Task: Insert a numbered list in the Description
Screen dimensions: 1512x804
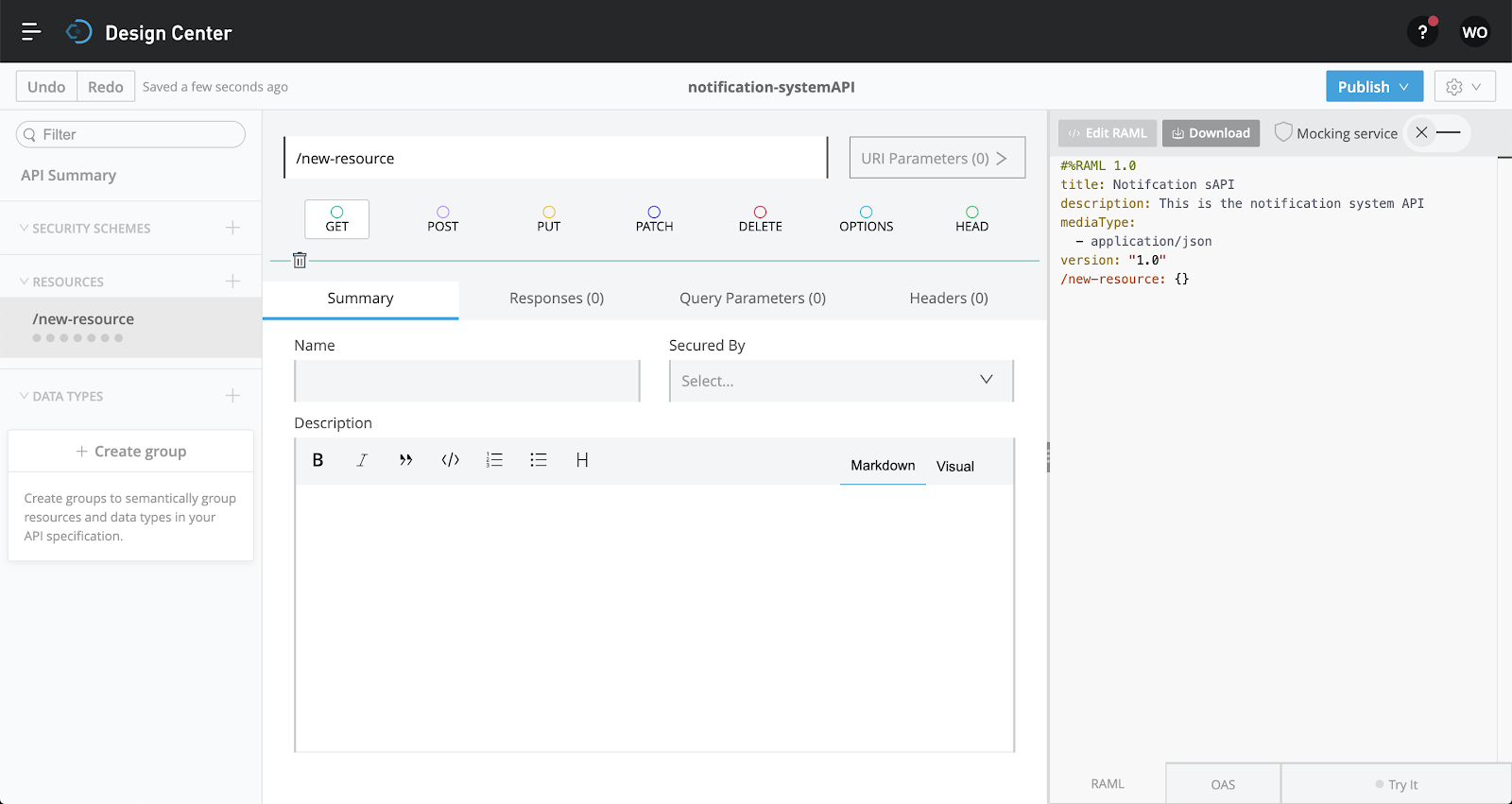Action: pos(494,460)
